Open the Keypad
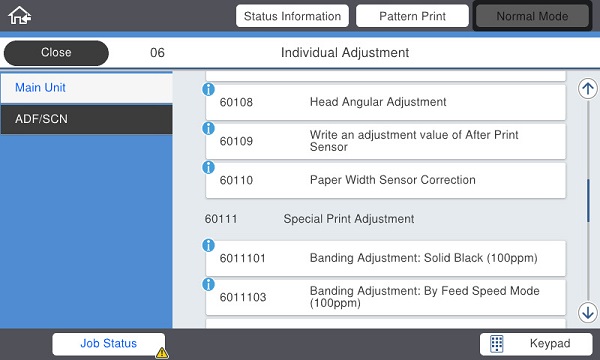Viewport: 600px width, 360px height. click(536, 344)
